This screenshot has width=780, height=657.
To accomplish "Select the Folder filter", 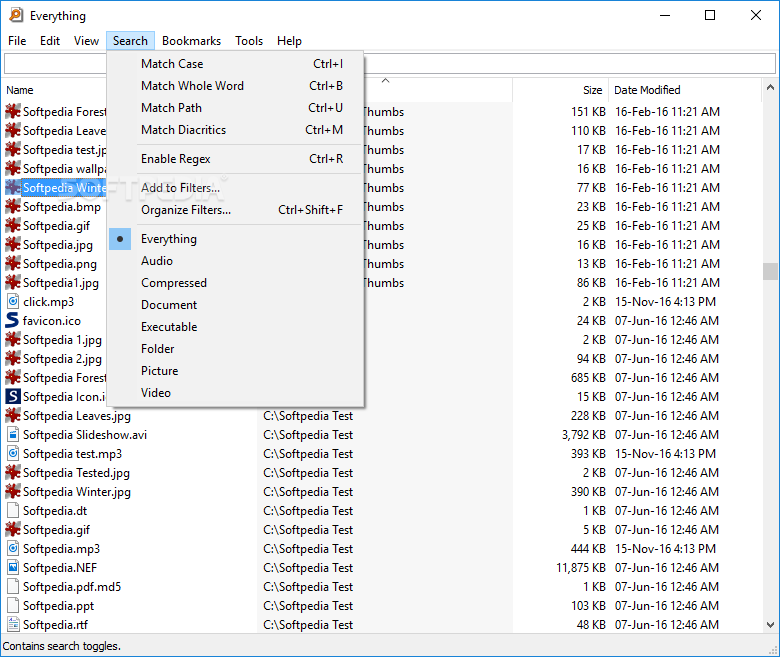I will tap(235, 349).
